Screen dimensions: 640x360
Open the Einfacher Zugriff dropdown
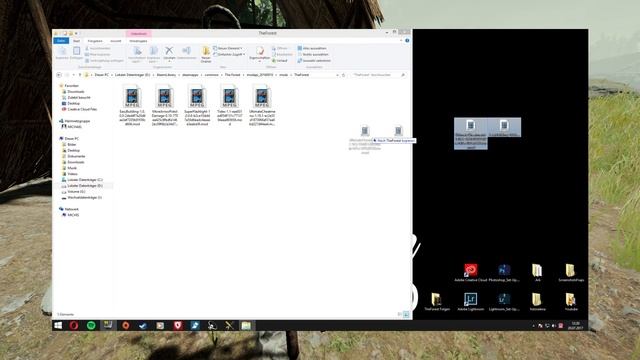click(229, 54)
